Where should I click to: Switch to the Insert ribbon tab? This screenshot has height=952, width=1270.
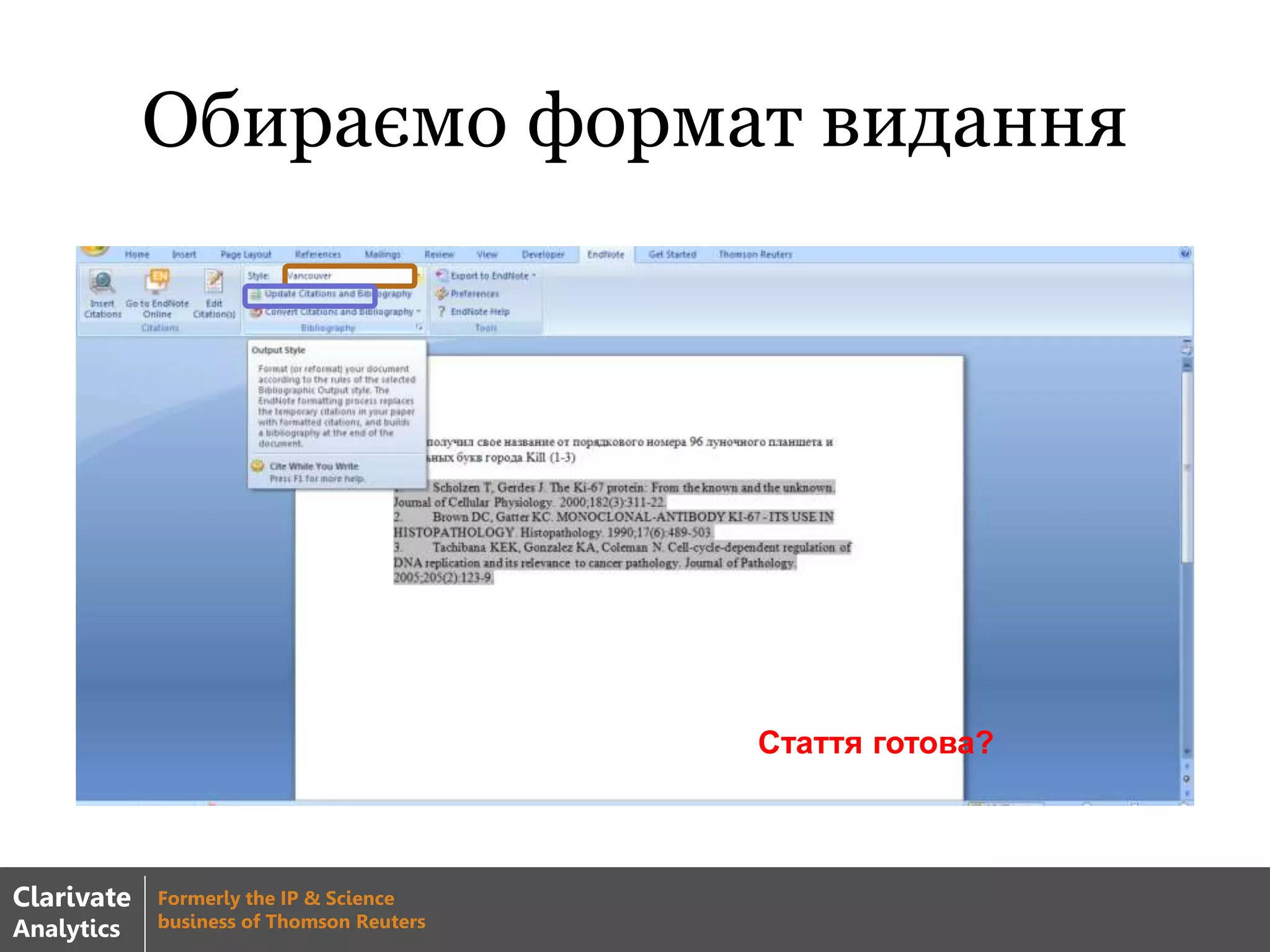click(184, 255)
